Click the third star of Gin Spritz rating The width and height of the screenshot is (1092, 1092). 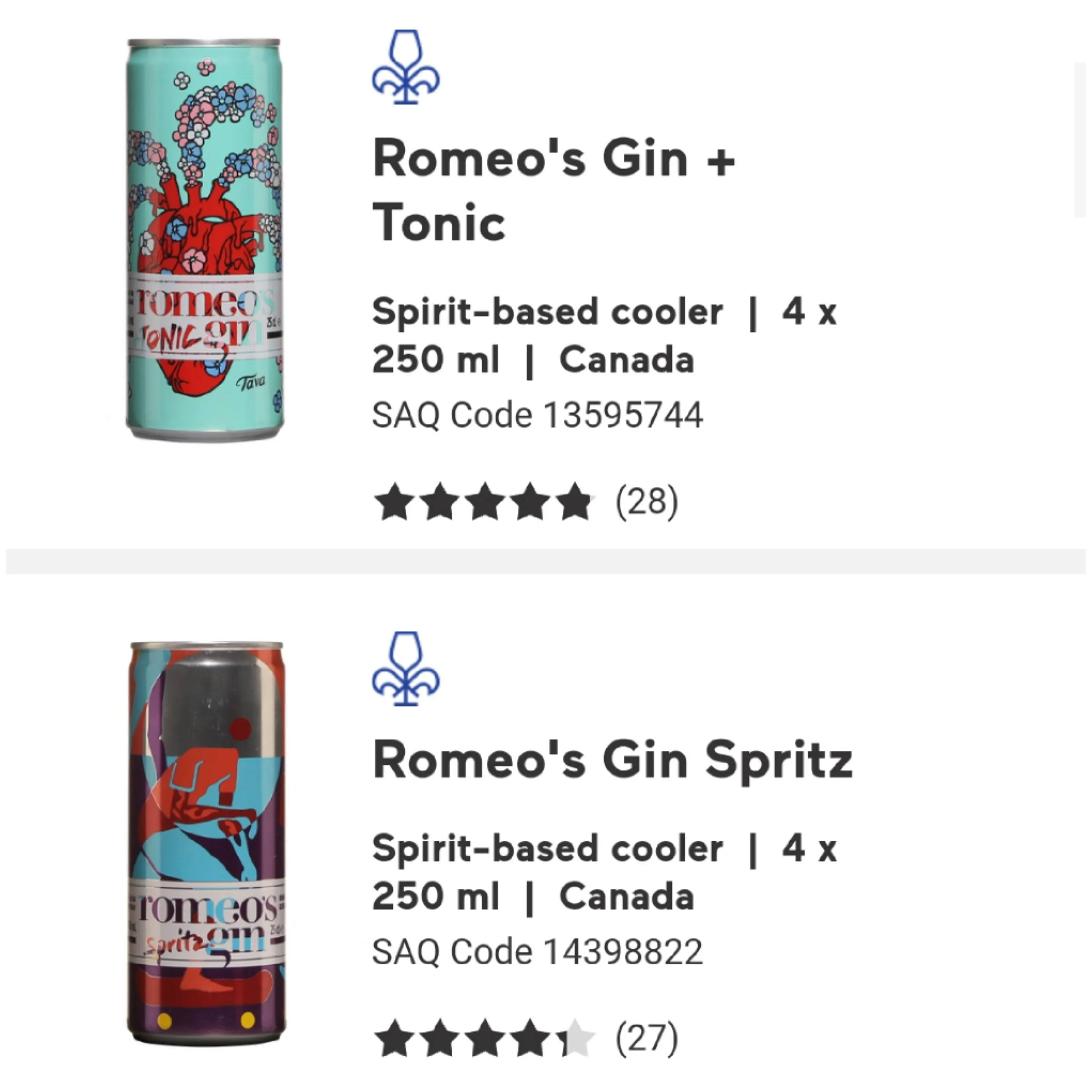tap(485, 1038)
